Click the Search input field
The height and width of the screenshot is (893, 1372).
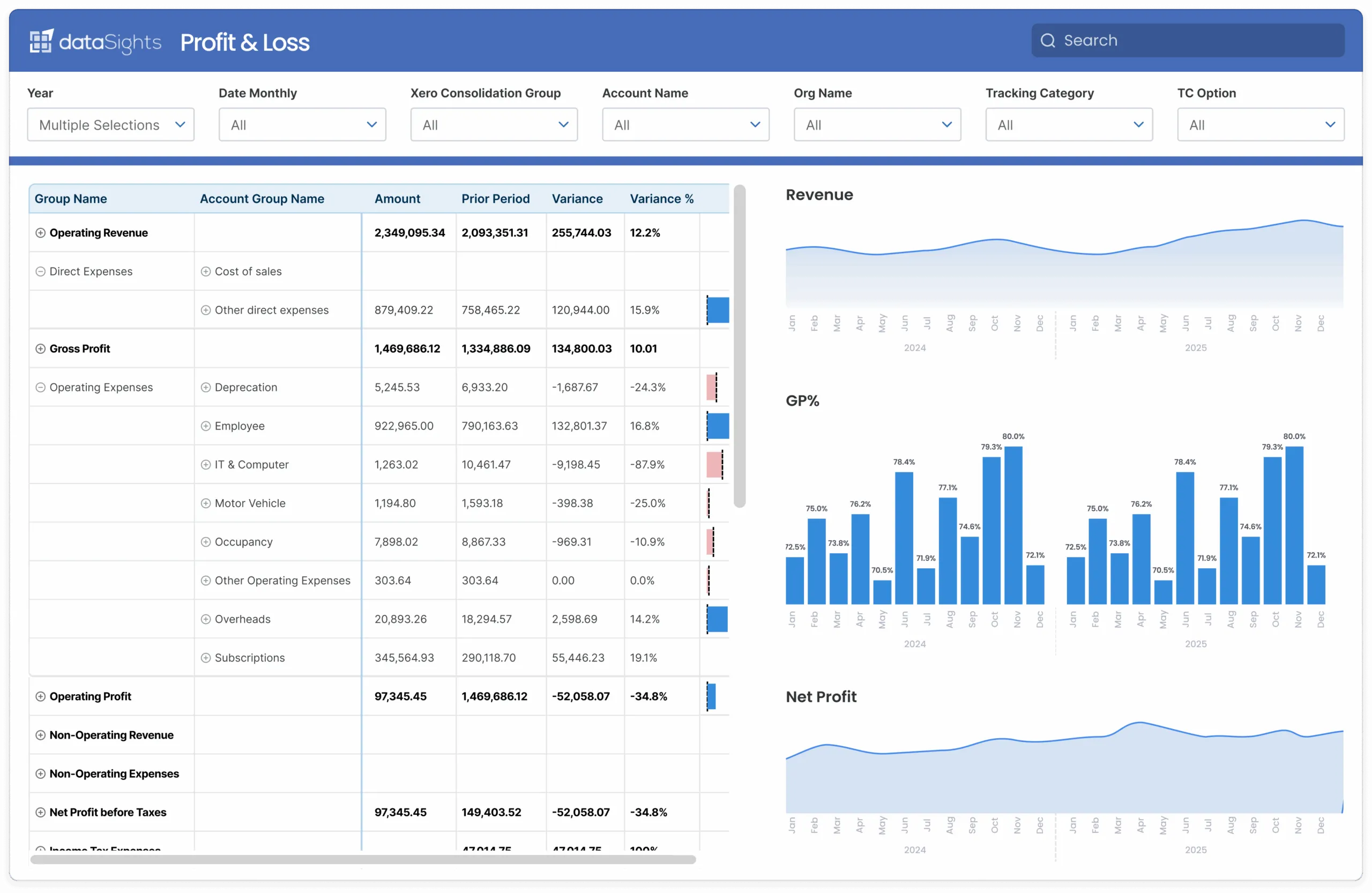[1188, 40]
